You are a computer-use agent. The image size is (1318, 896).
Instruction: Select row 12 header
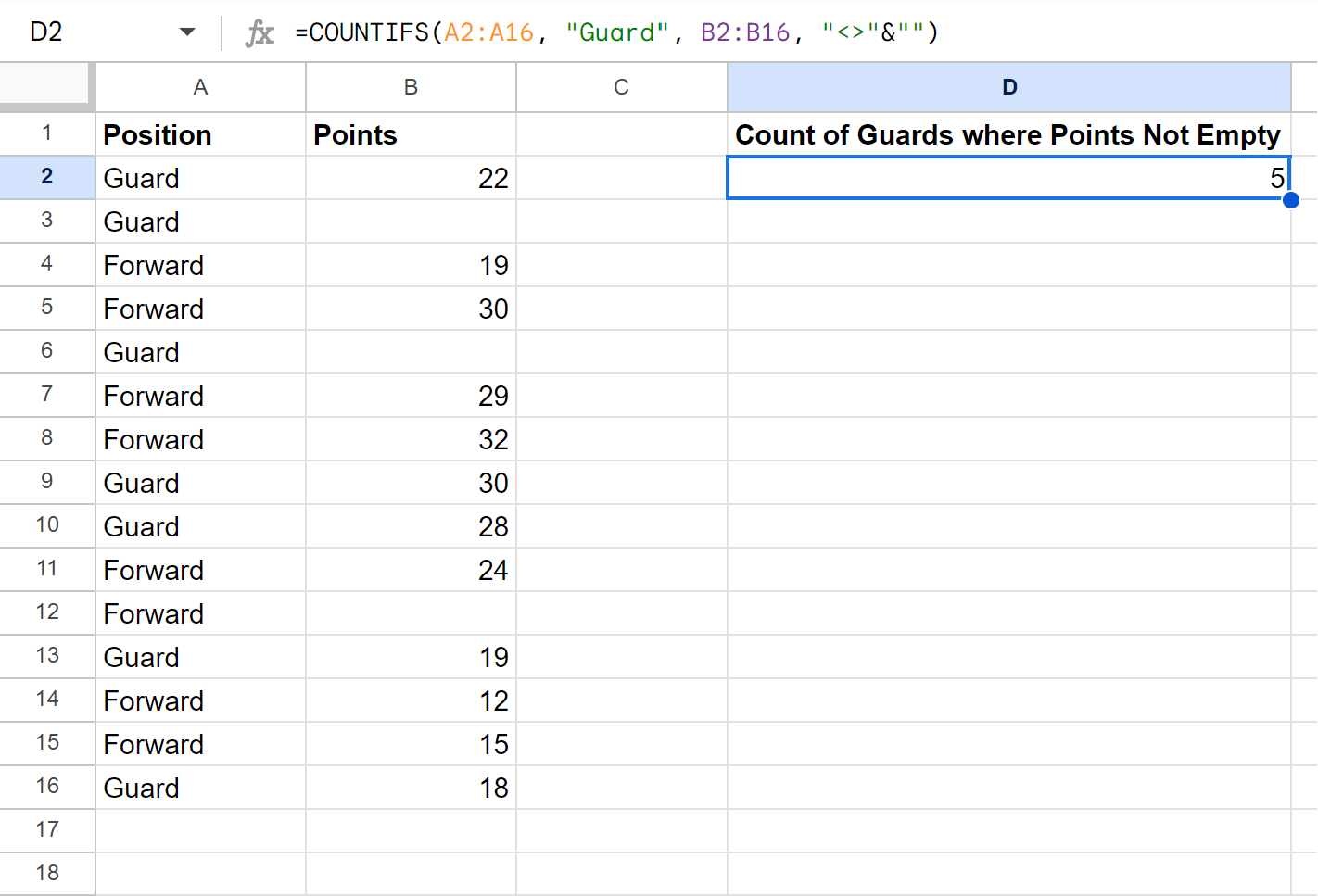(47, 613)
